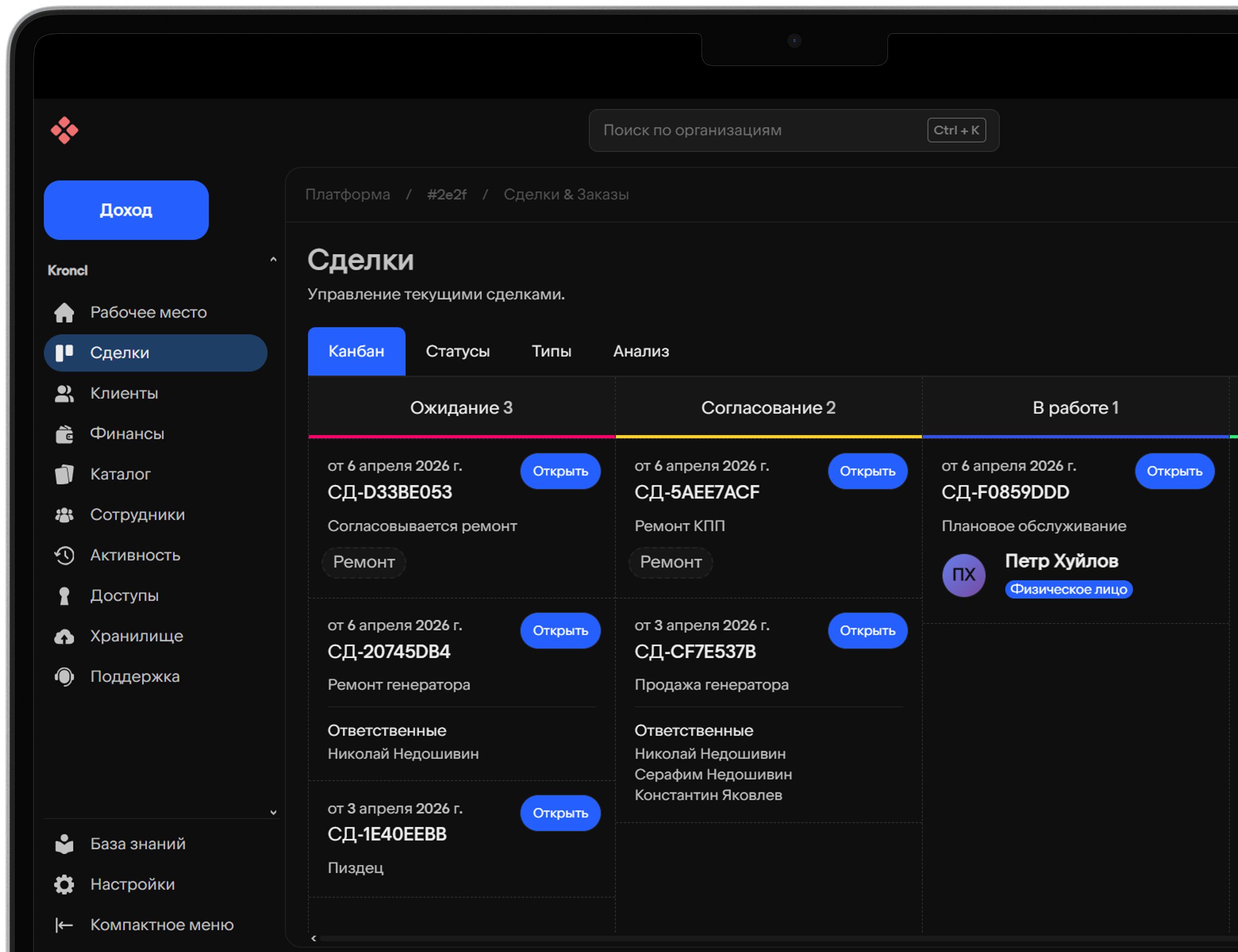Collapse the Kroncl section chevron up

click(x=273, y=259)
